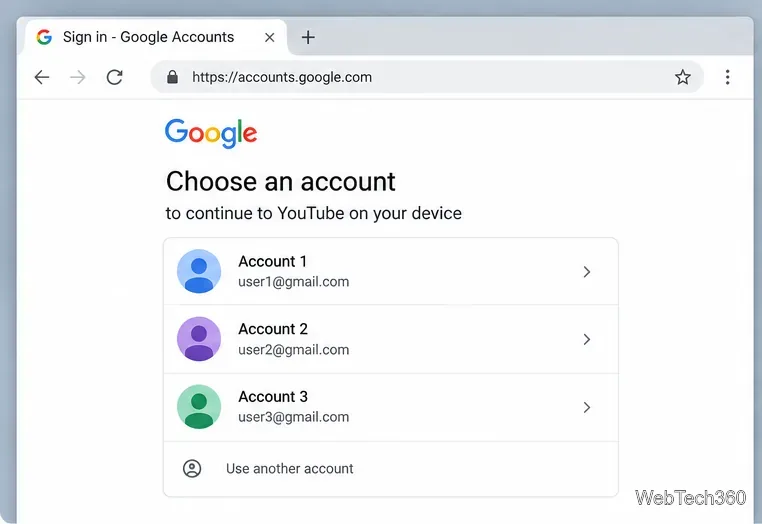Choose the Account 1 name
Viewport: 762px width, 524px height.
point(272,262)
